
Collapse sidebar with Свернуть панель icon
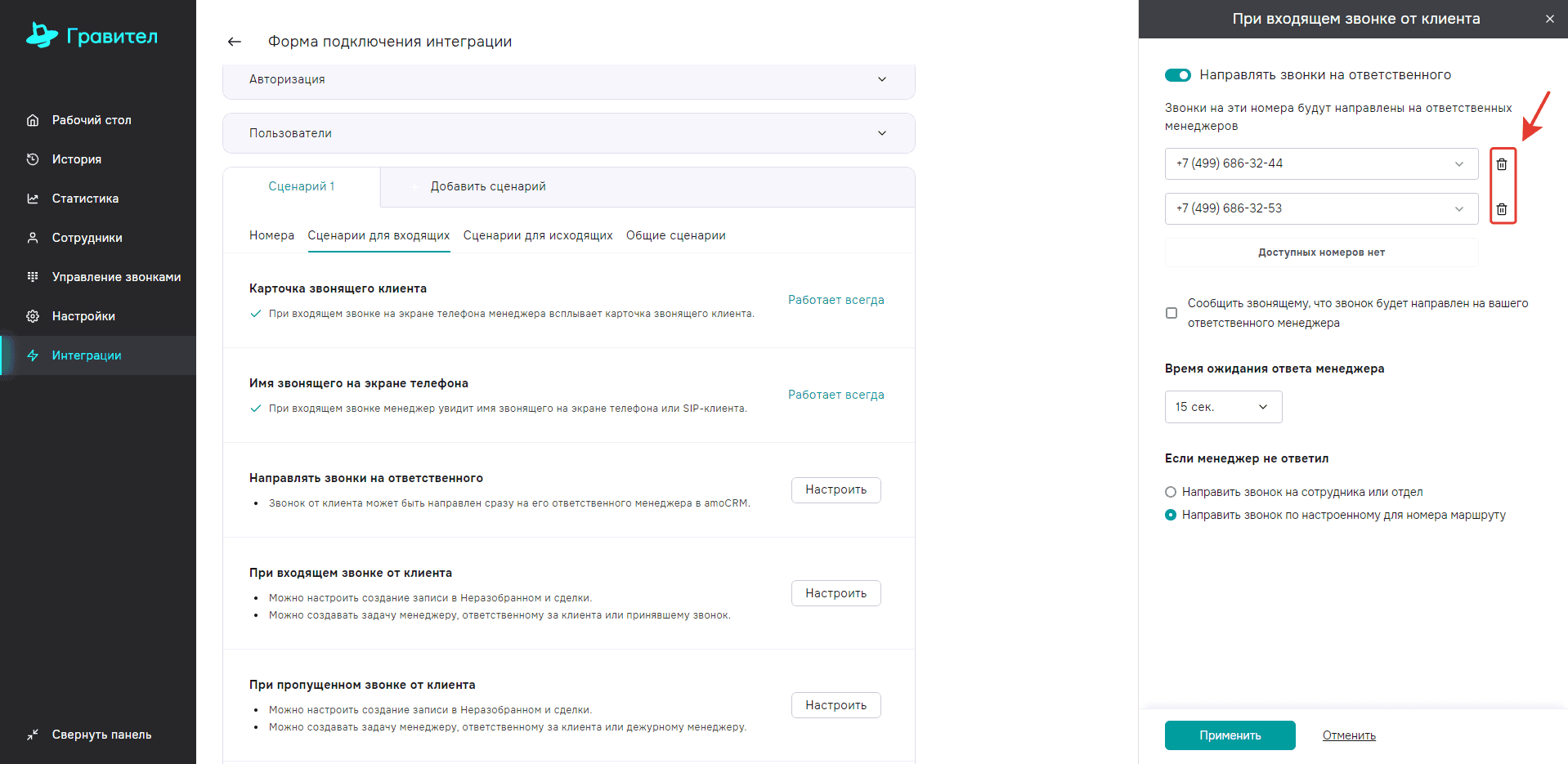[x=33, y=735]
